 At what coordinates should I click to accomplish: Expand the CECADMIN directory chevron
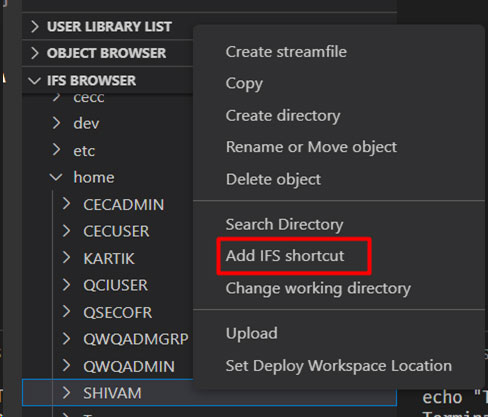point(67,204)
